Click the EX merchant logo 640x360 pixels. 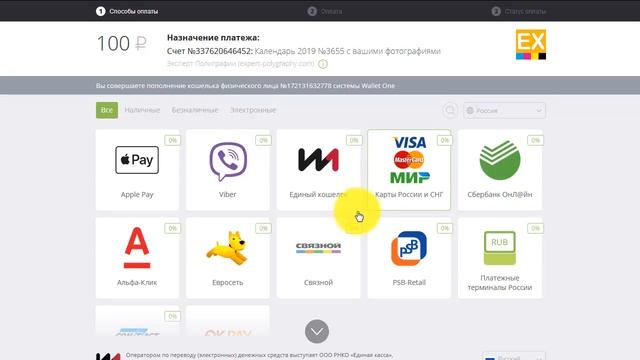click(531, 44)
